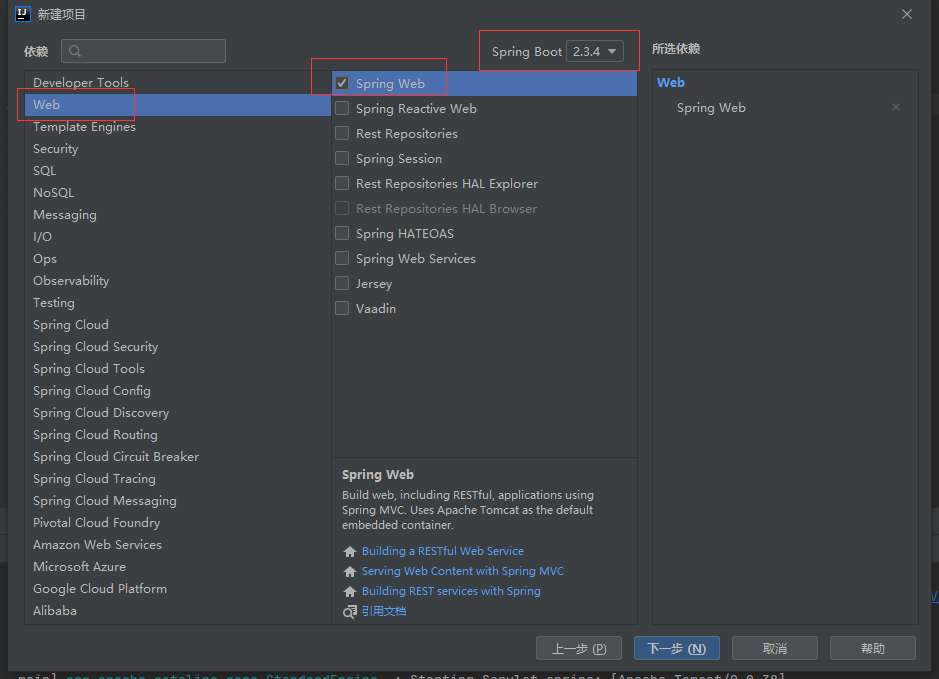Image resolution: width=939 pixels, height=679 pixels.
Task: Click the home icon beside Building a RESTful Web Service
Action: coord(350,551)
